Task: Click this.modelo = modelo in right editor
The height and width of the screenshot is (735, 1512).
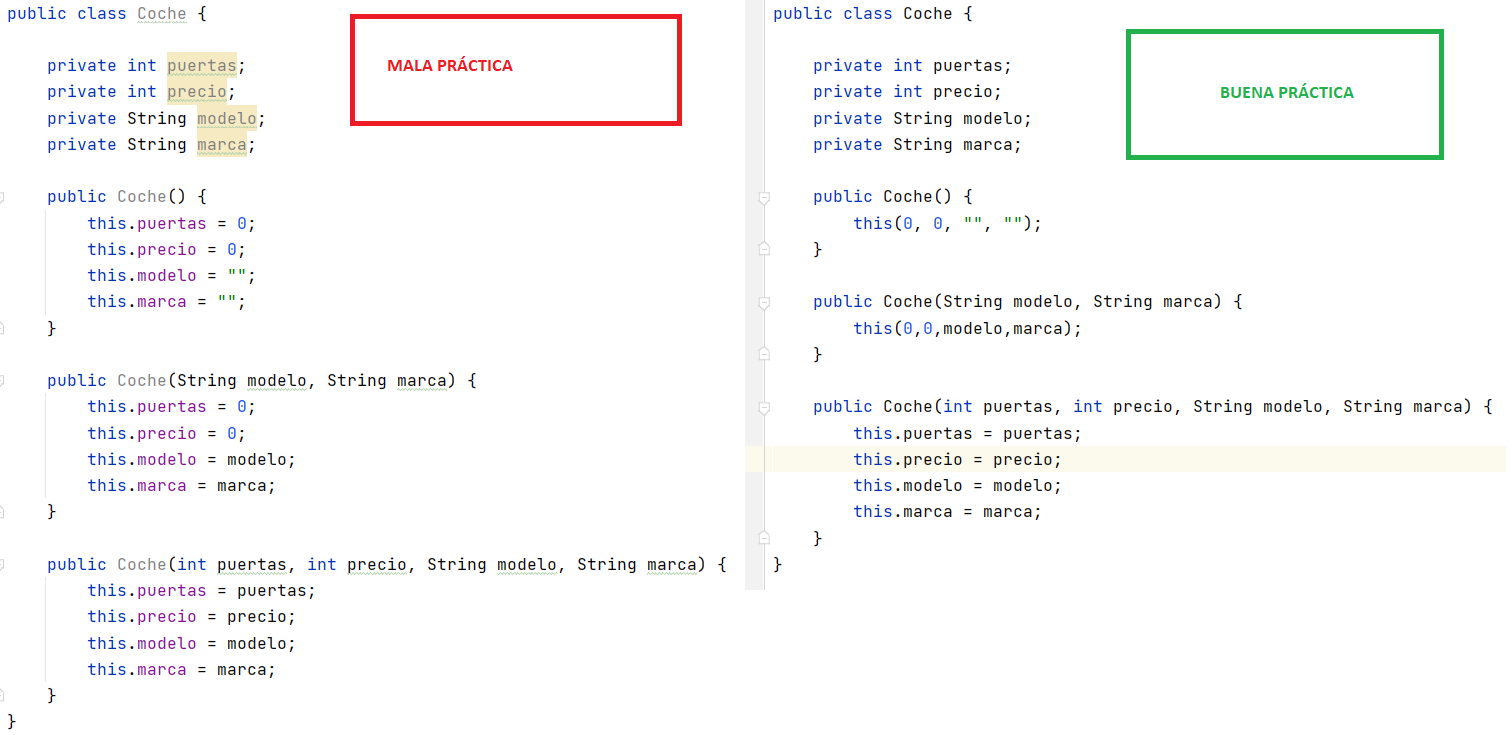Action: click(x=957, y=485)
